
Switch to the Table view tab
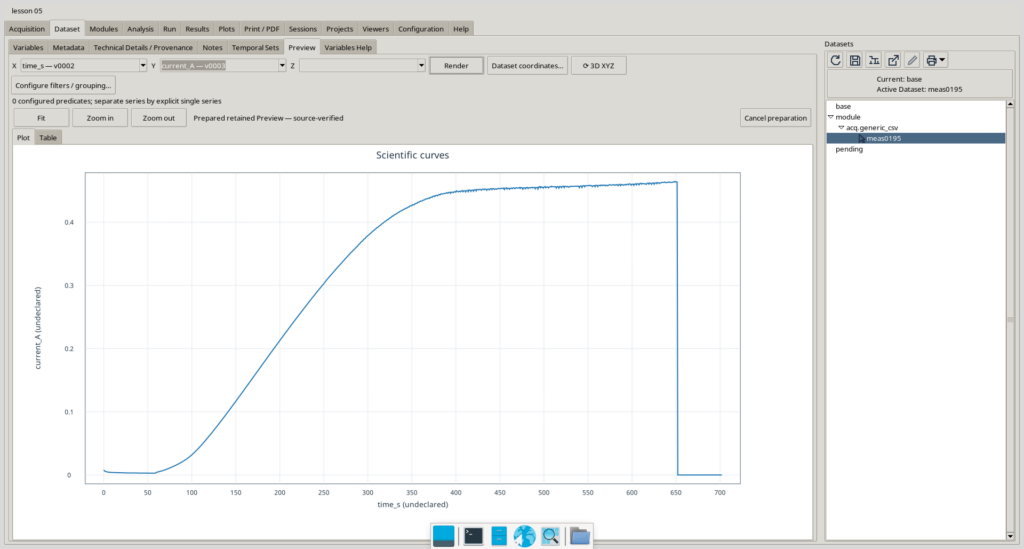(x=48, y=138)
